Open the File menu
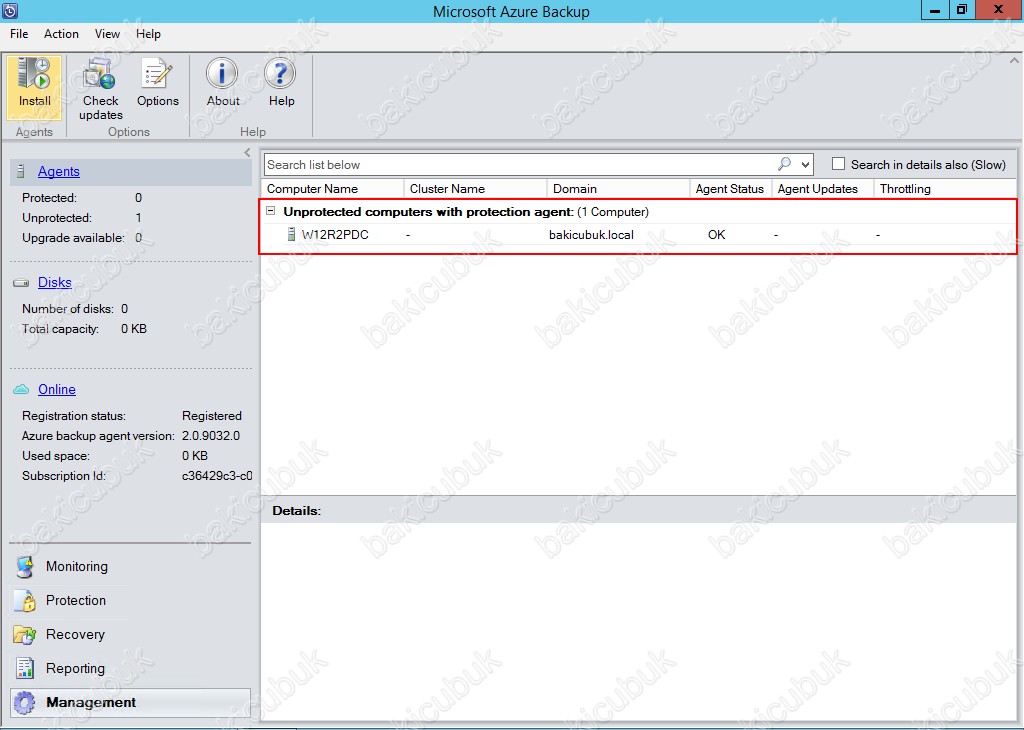Image resolution: width=1024 pixels, height=730 pixels. tap(19, 34)
